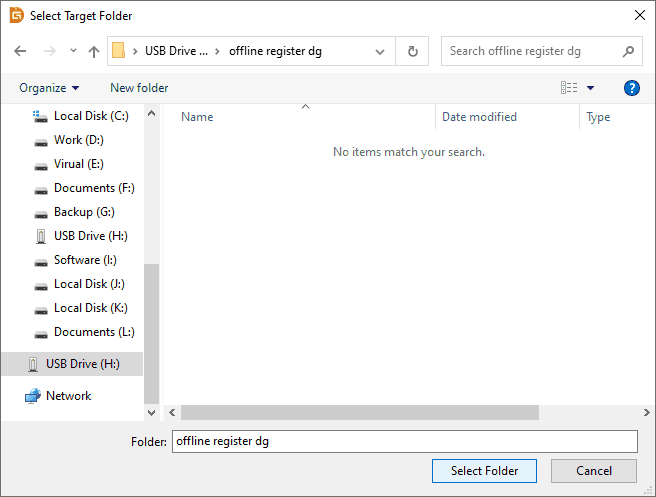Click the search magnifier icon

(628, 51)
